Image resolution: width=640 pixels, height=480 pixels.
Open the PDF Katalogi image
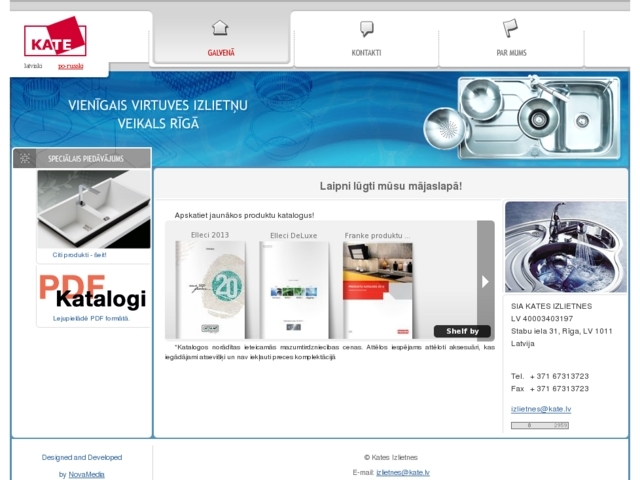(x=93, y=291)
